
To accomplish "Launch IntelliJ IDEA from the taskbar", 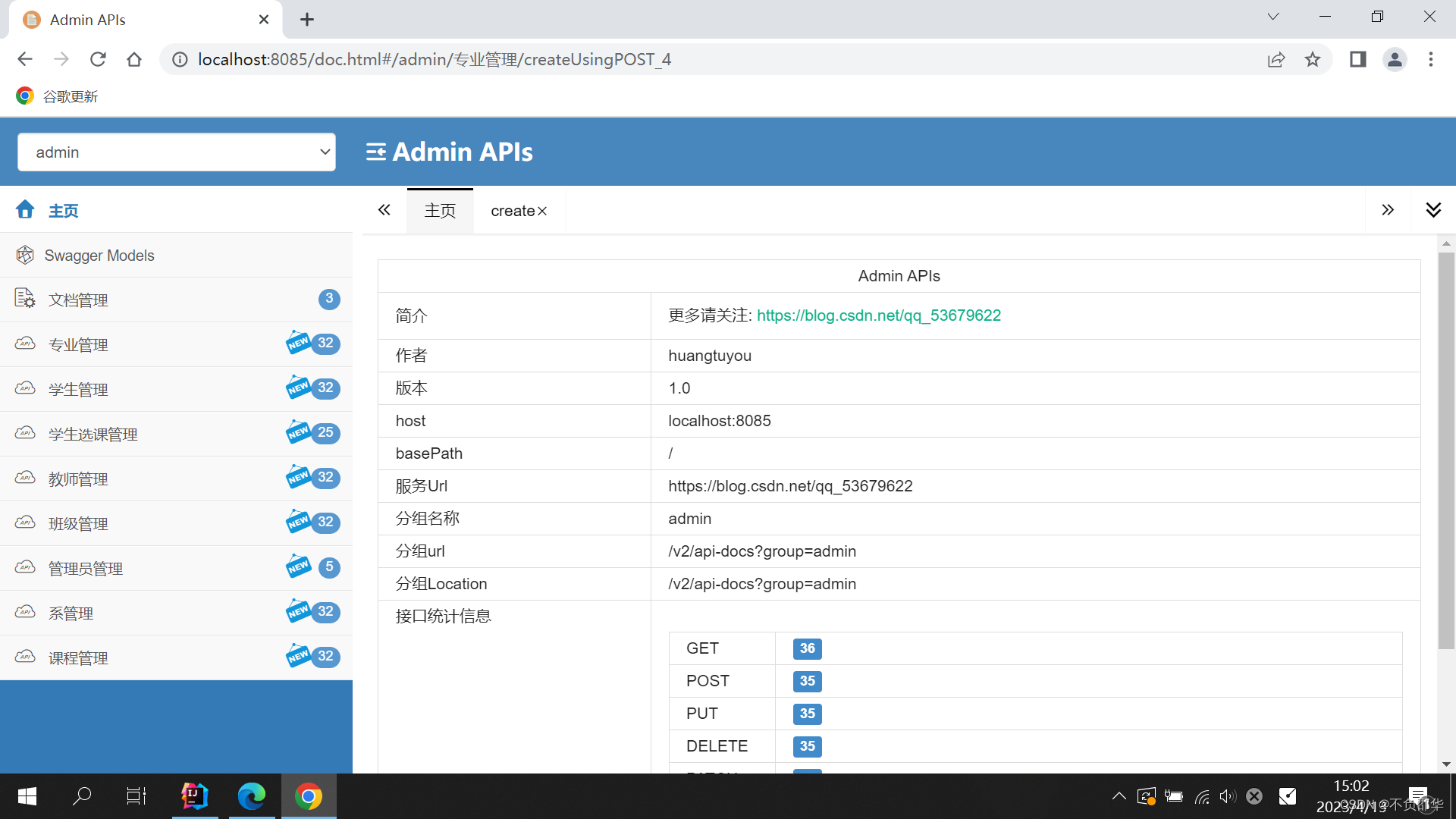I will coord(195,796).
